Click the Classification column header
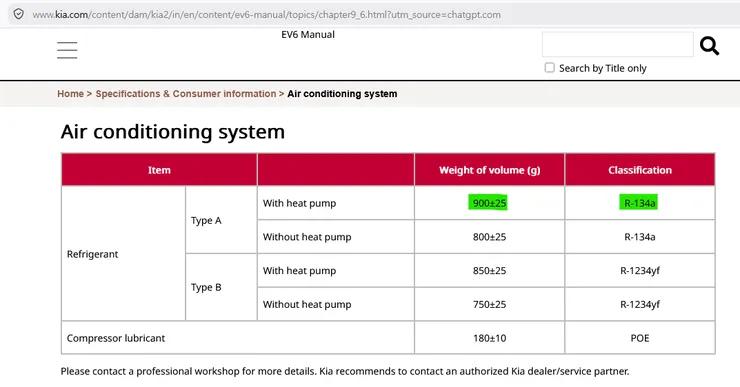The width and height of the screenshot is (740, 387). tap(639, 170)
